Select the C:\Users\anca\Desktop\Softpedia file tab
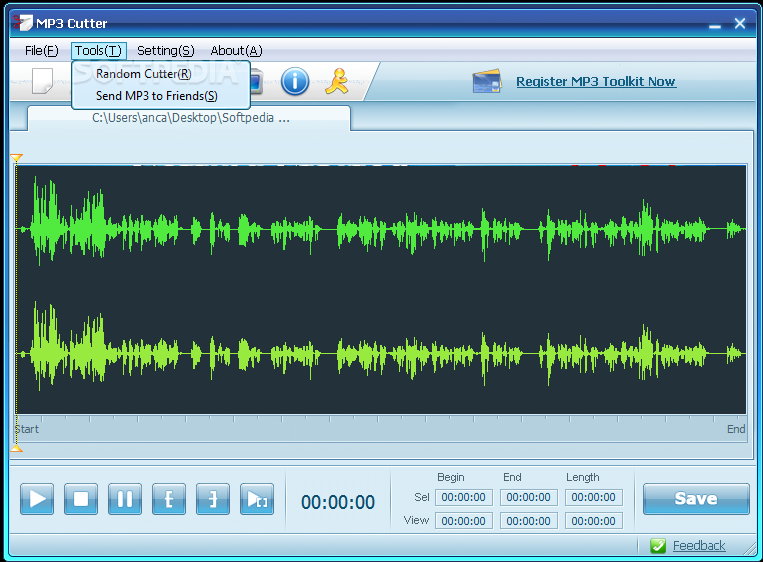Viewport: 763px width, 562px height. (x=189, y=118)
